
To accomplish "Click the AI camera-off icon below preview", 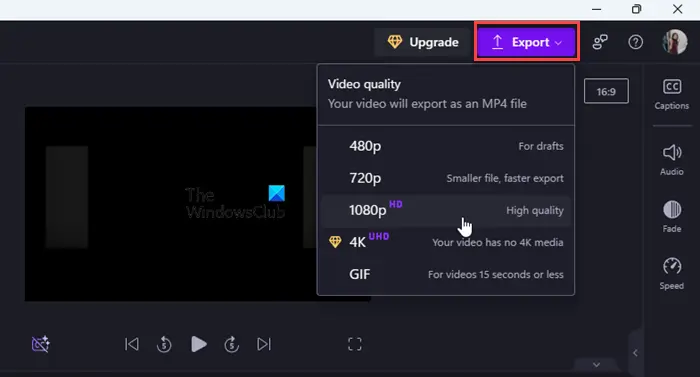I will (x=41, y=344).
